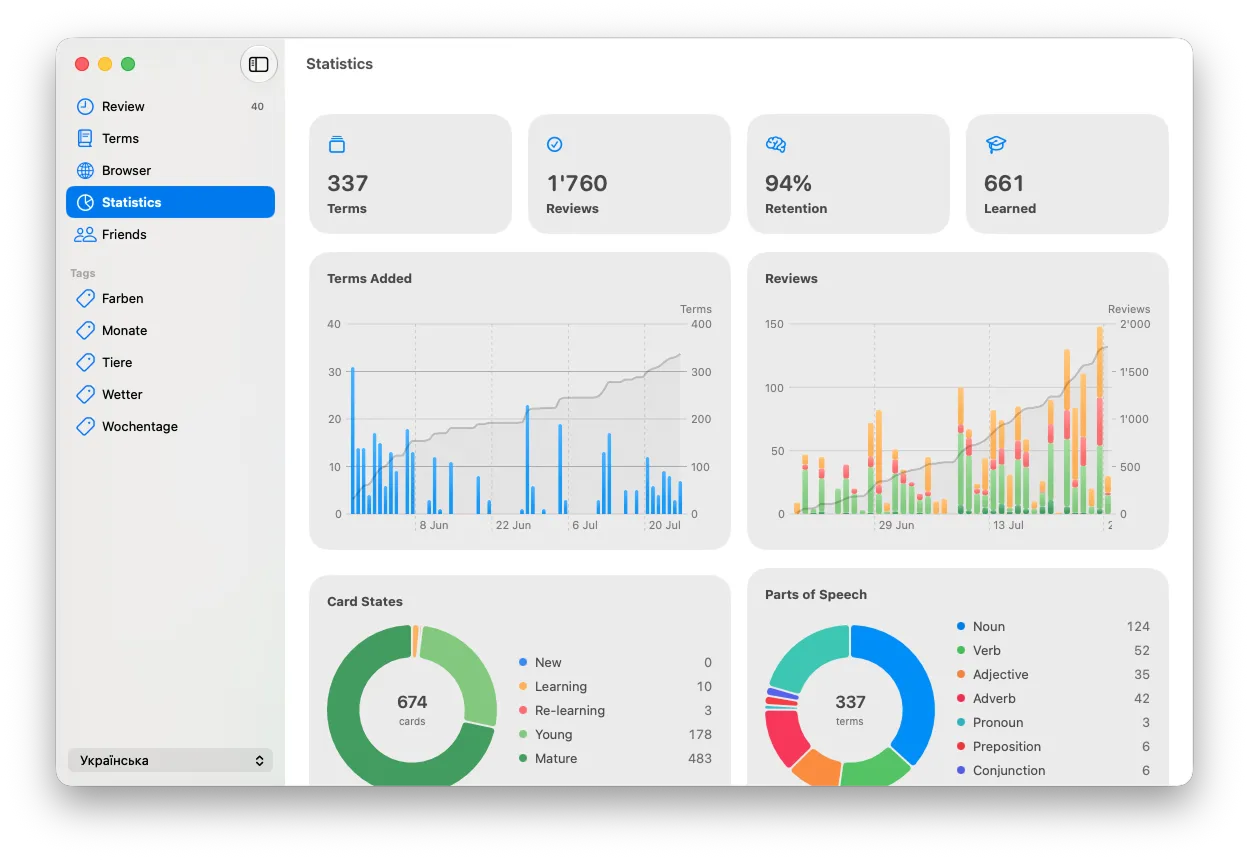1249x860 pixels.
Task: Click the 124 Noun count value
Action: coord(1138,626)
